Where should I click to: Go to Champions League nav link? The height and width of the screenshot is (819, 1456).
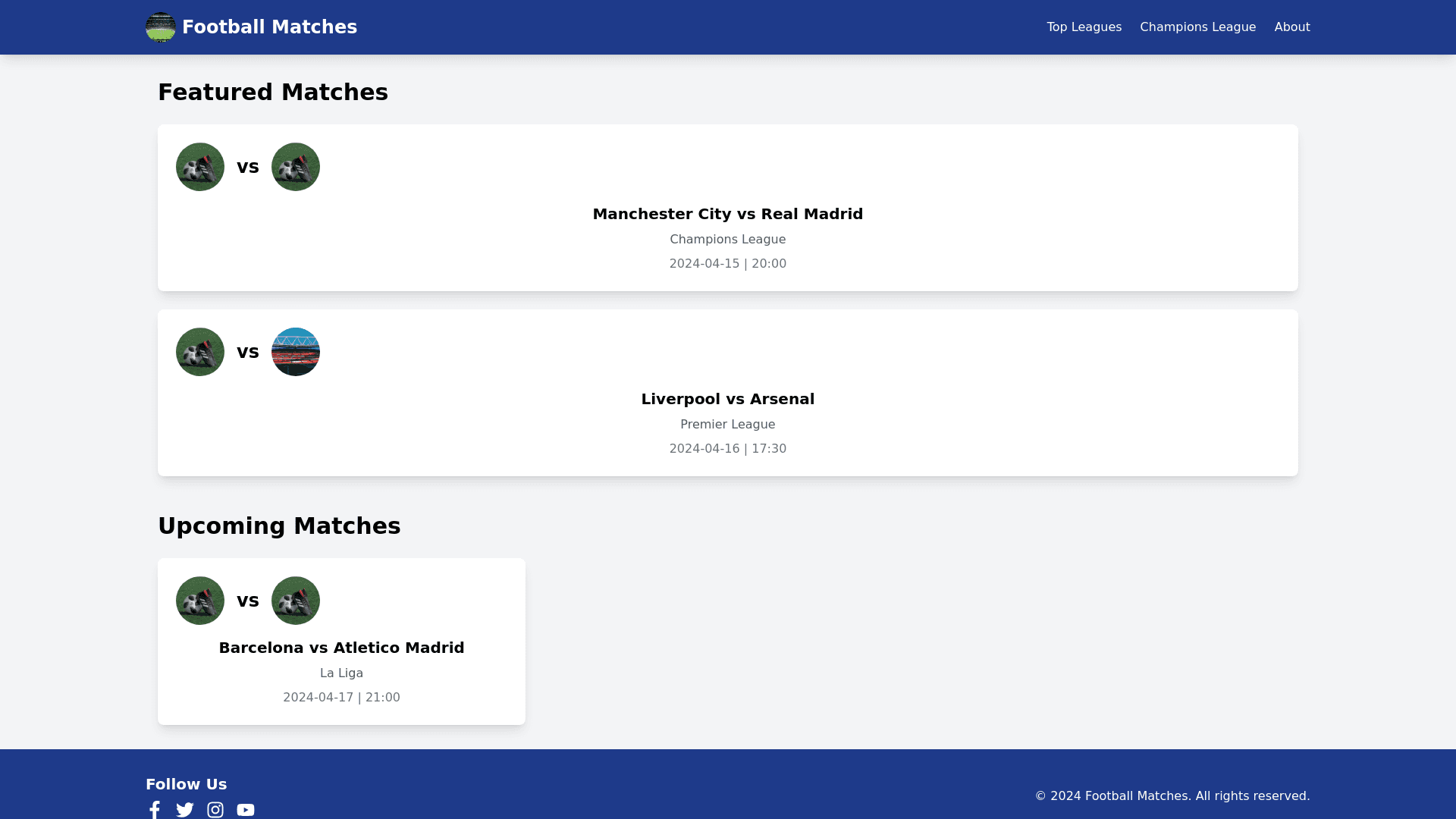[1197, 27]
